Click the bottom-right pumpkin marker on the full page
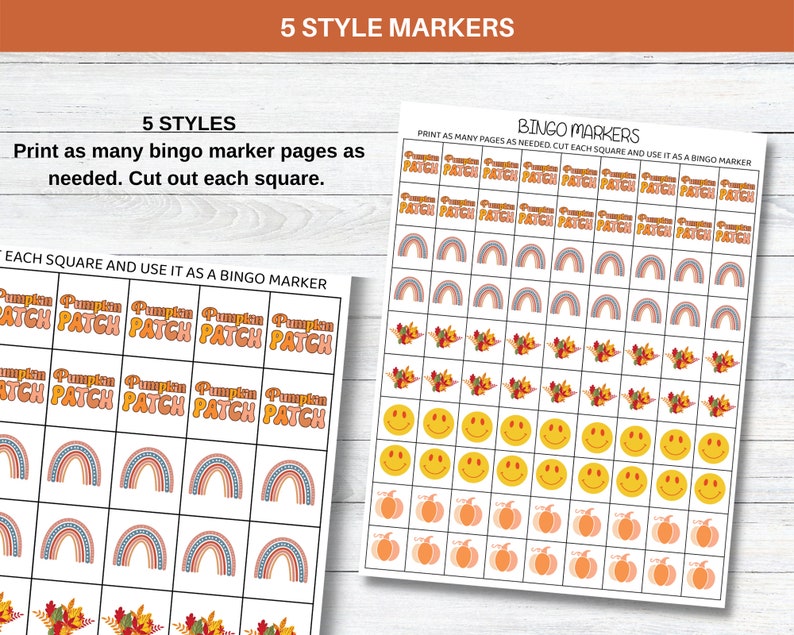794x635 pixels. coord(700,576)
